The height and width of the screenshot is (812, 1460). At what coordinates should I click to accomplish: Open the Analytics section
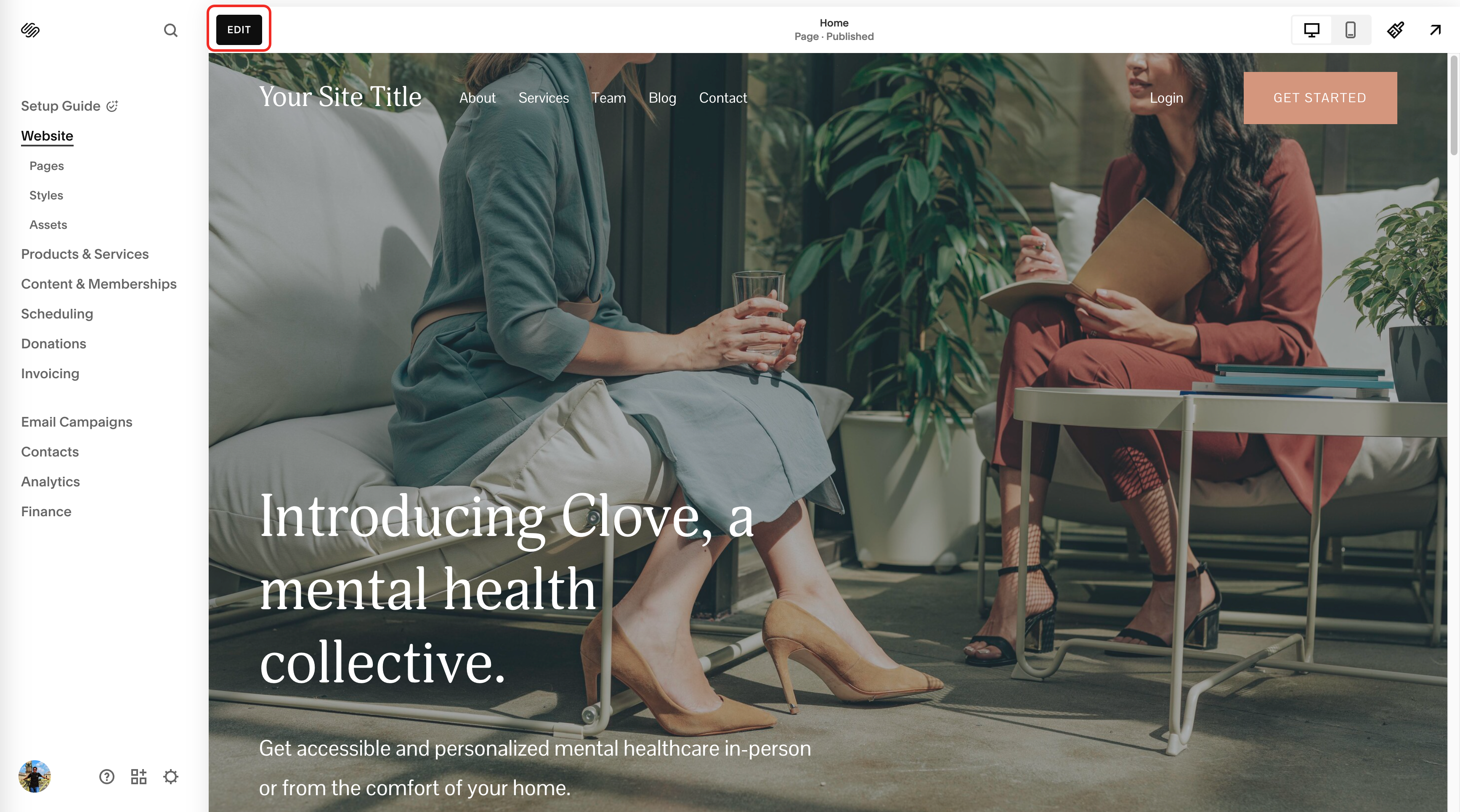[x=50, y=482]
